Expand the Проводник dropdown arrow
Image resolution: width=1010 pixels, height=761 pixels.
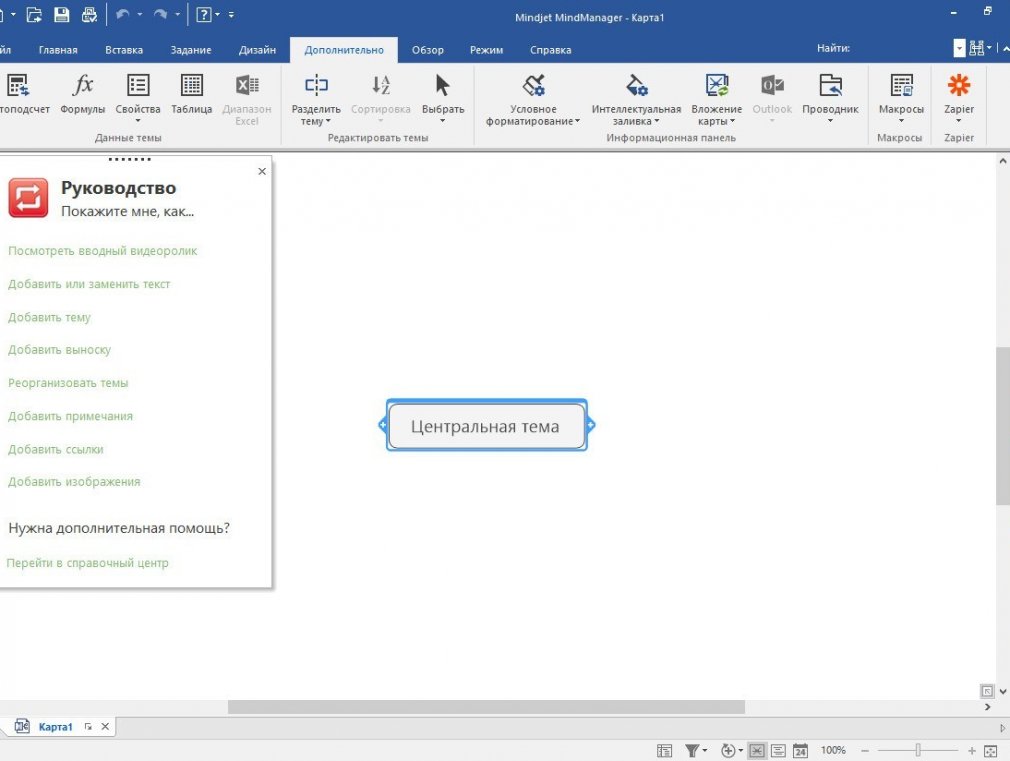point(830,121)
